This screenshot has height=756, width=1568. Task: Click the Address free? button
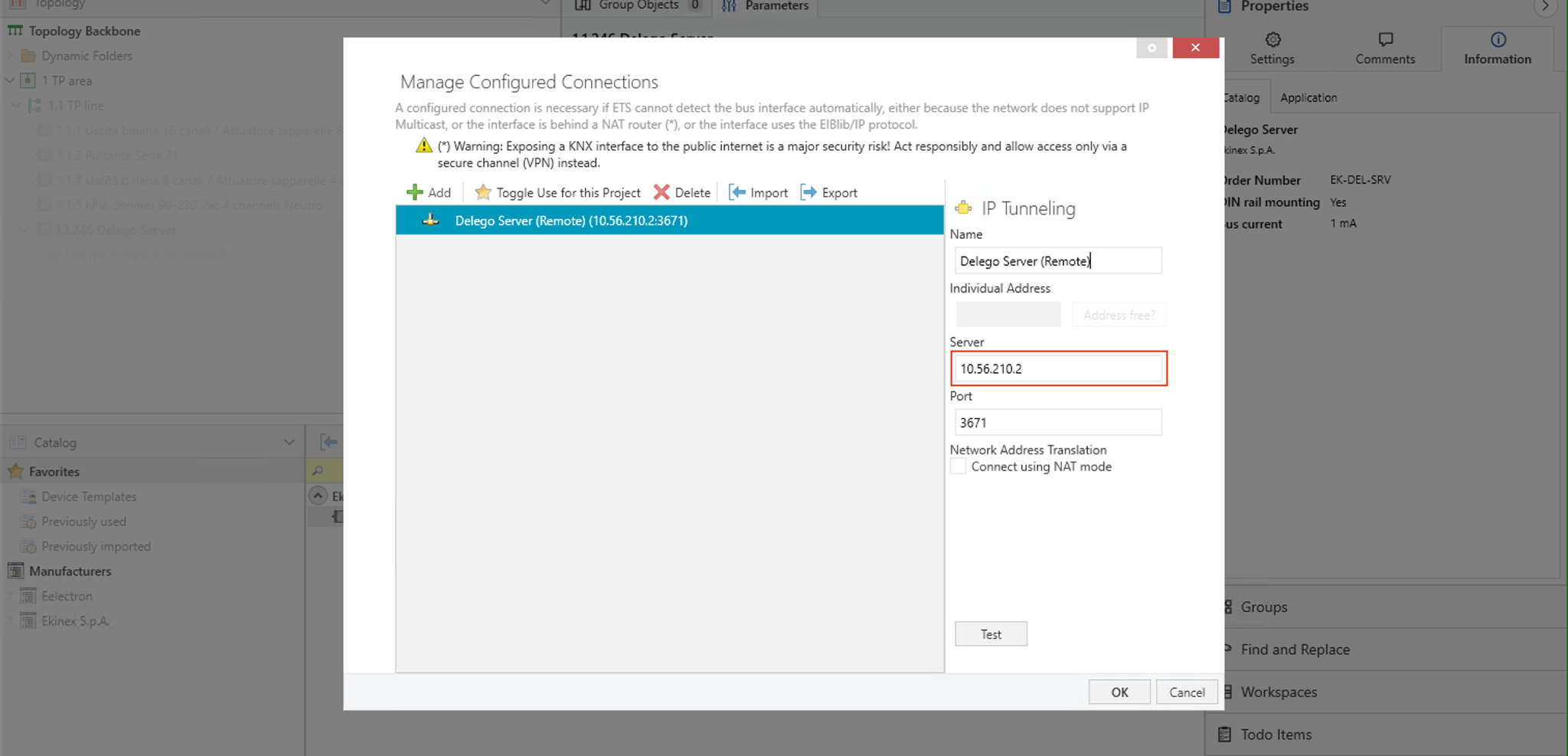pos(1119,315)
